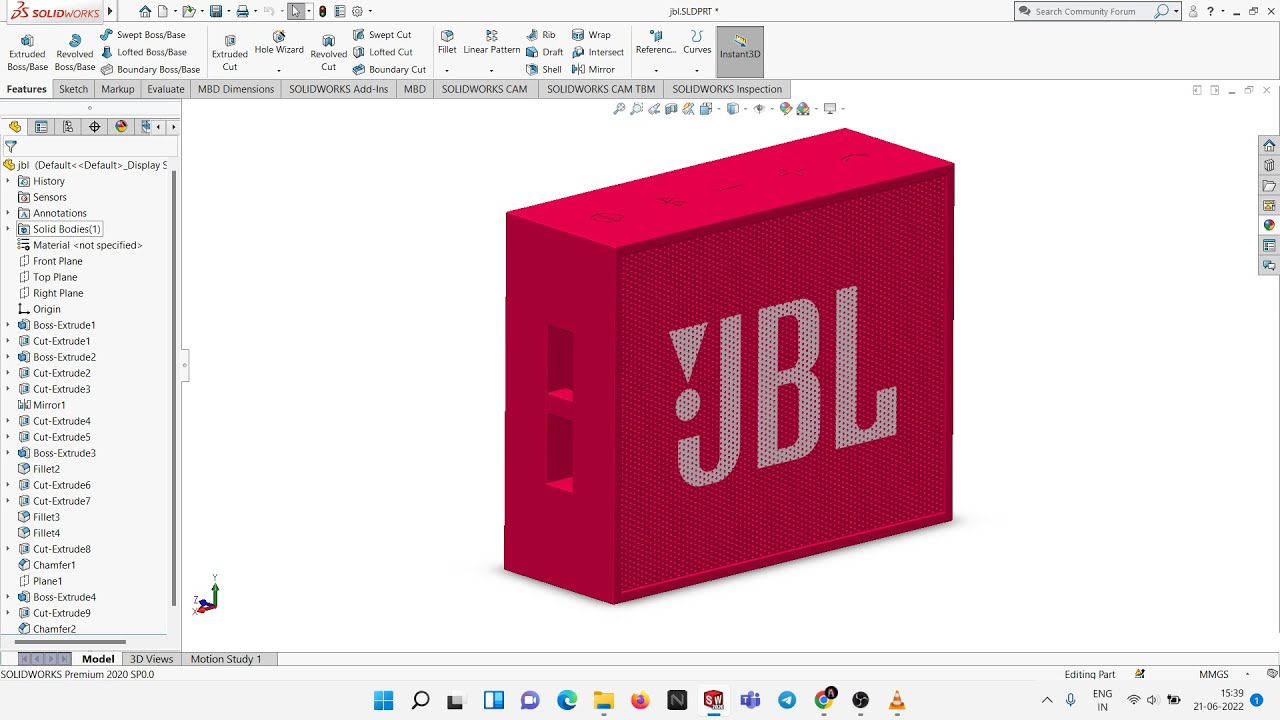Open the SOLIDWORKS CAM tab
Screen dimensions: 1280x720
pos(485,89)
